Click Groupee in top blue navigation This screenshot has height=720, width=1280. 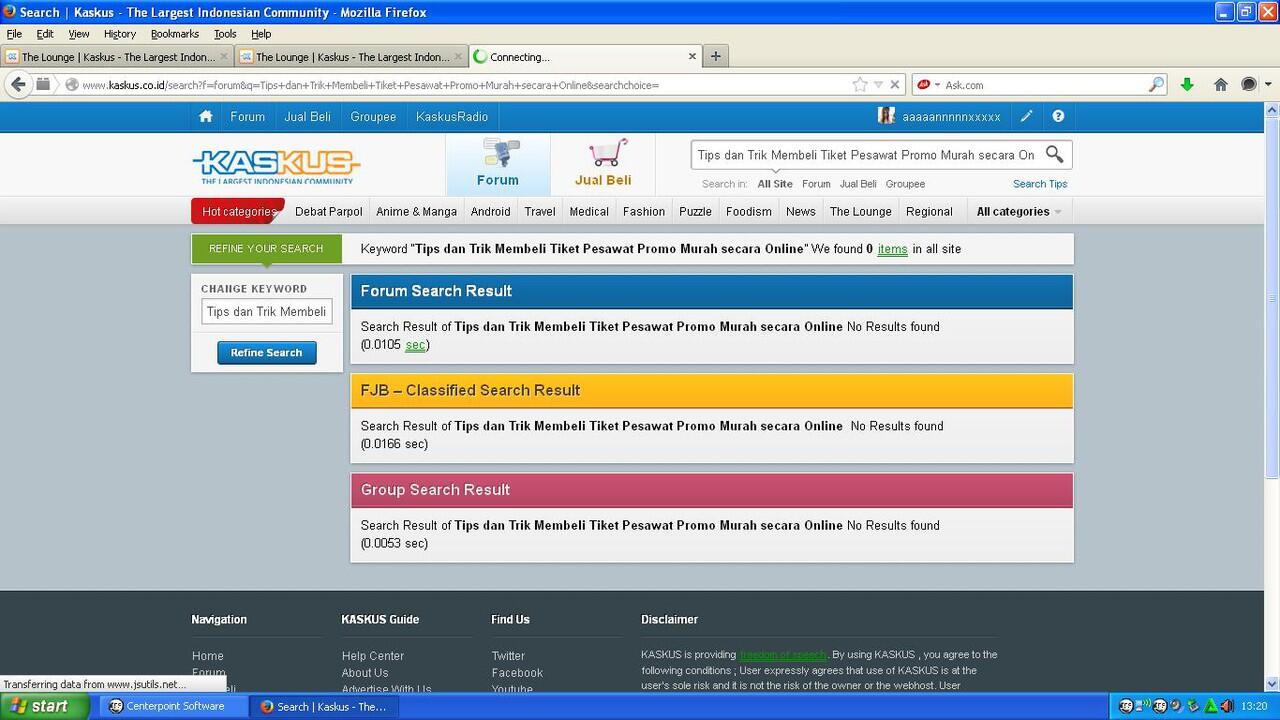click(373, 117)
